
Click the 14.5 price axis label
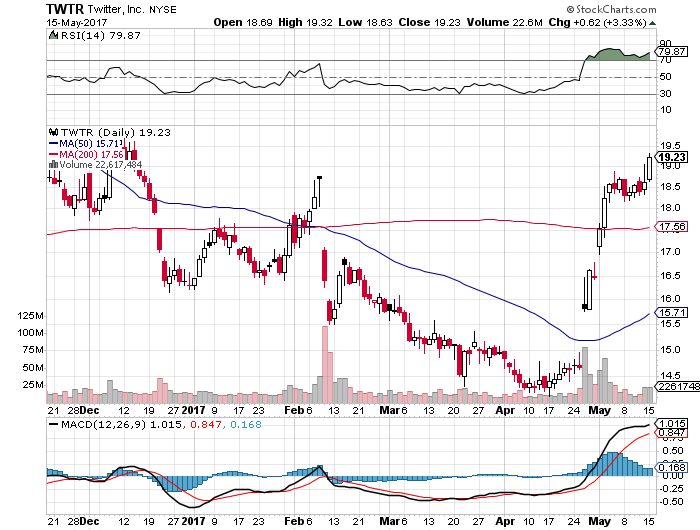tap(670, 376)
